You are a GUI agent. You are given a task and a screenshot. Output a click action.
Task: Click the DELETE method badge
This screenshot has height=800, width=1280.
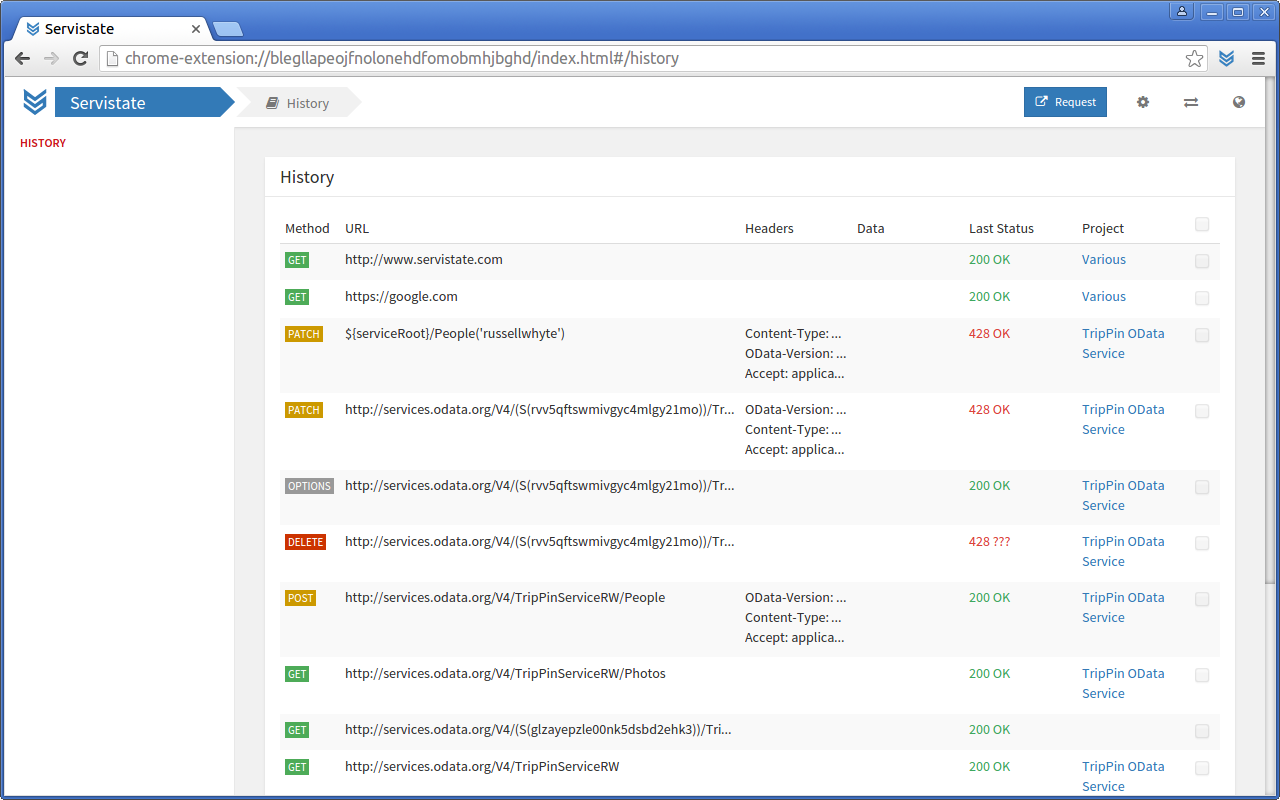click(305, 542)
